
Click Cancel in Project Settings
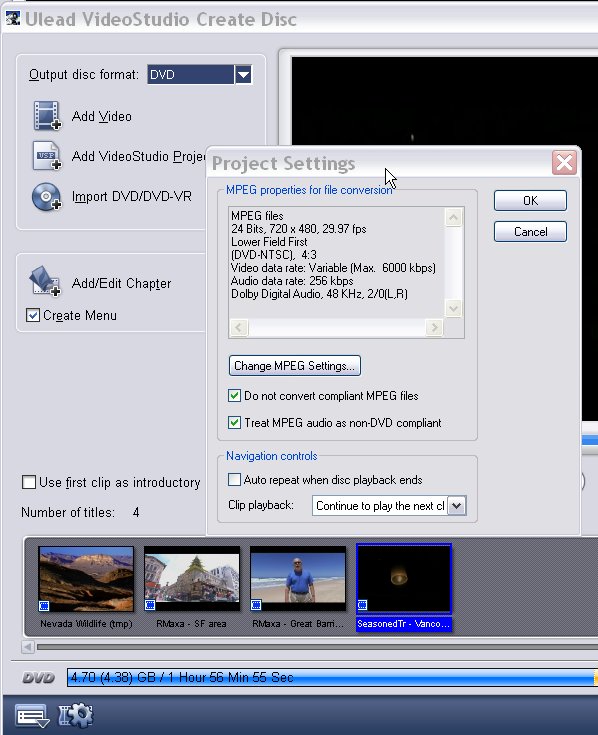tap(530, 232)
